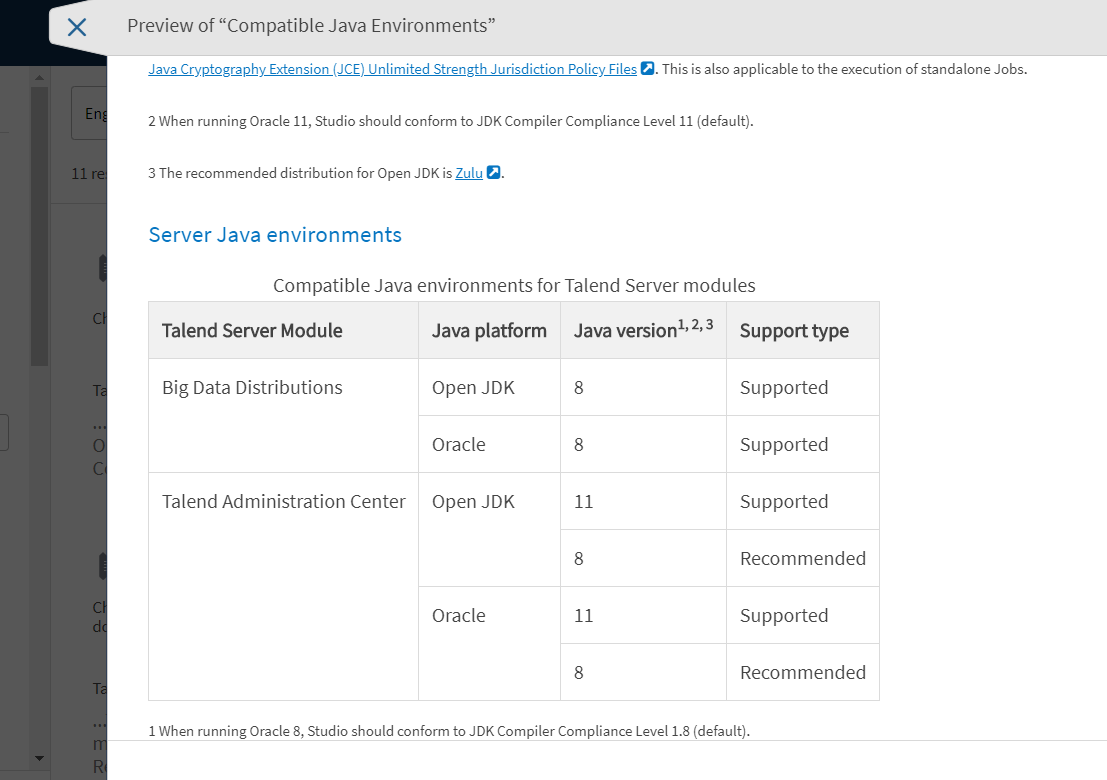
Task: Click the external-link icon after the JCE link
Action: tap(647, 68)
